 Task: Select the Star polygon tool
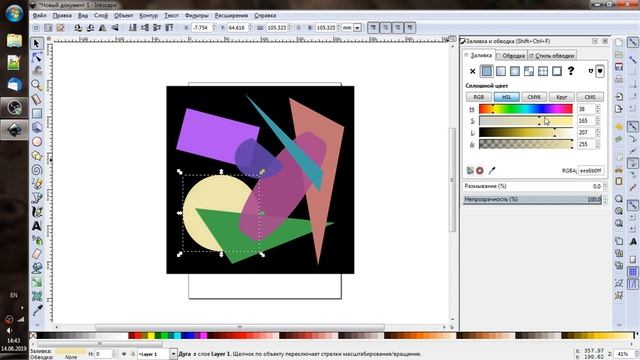click(37, 156)
